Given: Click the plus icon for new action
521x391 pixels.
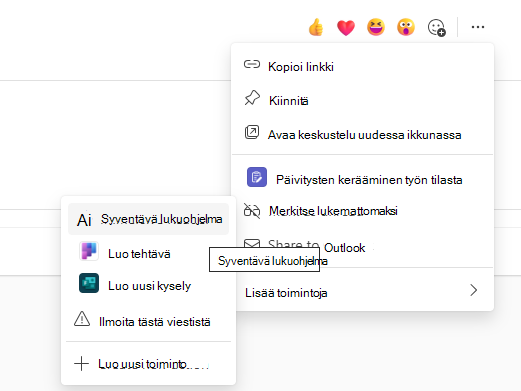Looking at the screenshot, I should (x=81, y=363).
